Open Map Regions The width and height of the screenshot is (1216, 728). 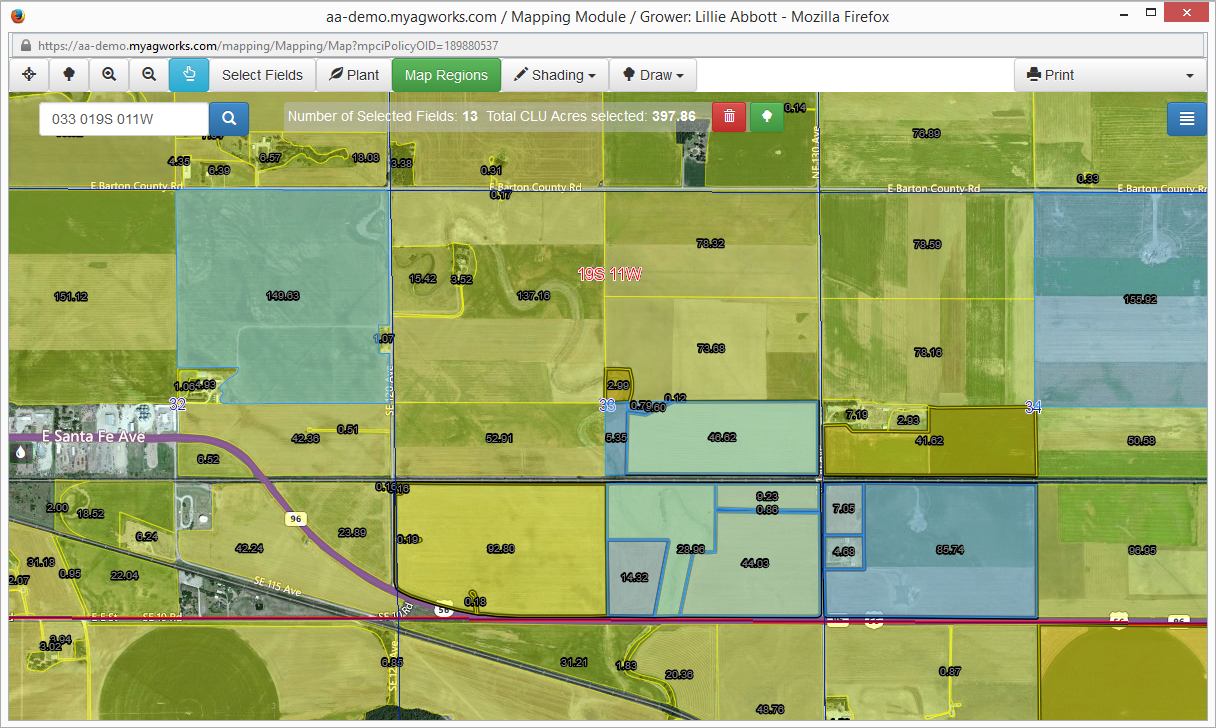point(446,75)
